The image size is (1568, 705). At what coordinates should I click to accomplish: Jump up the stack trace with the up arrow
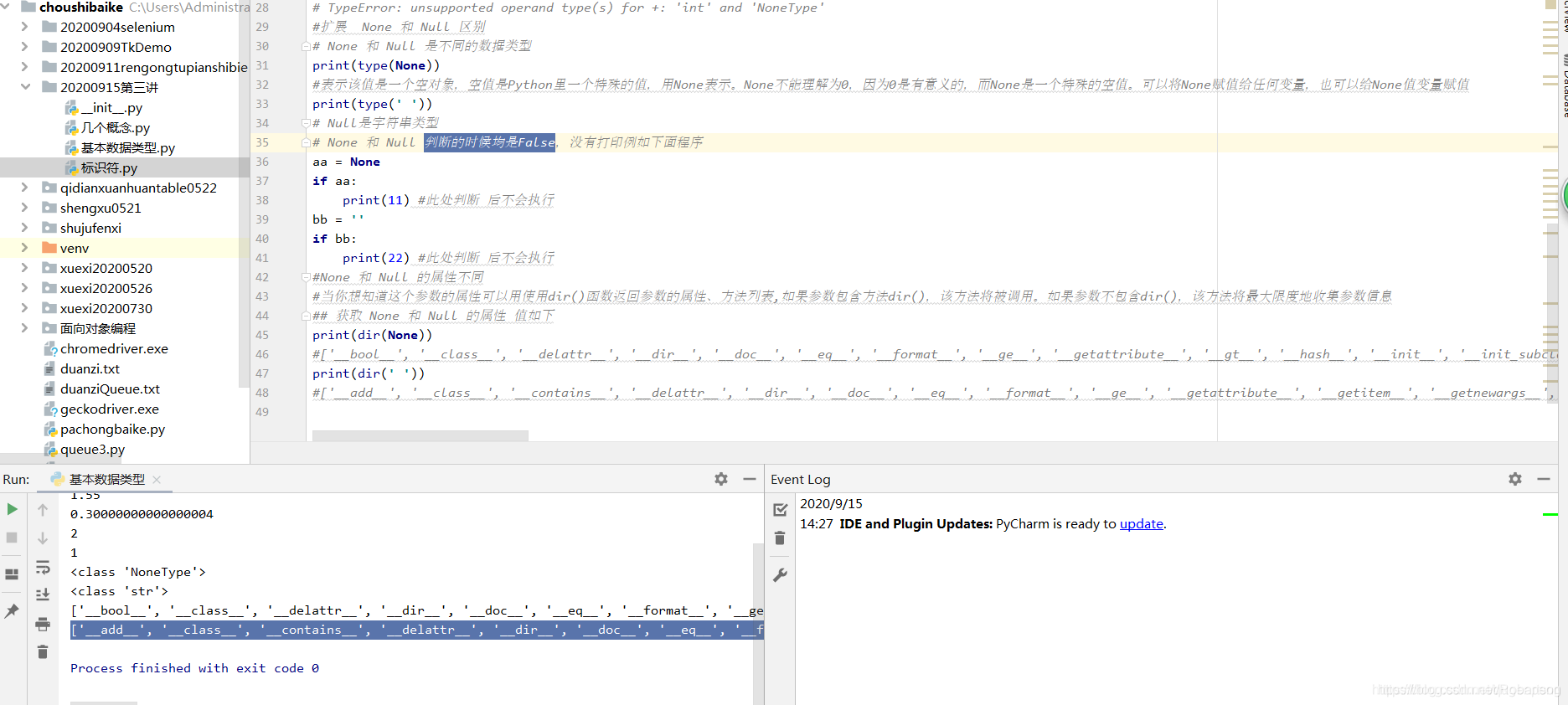[43, 509]
